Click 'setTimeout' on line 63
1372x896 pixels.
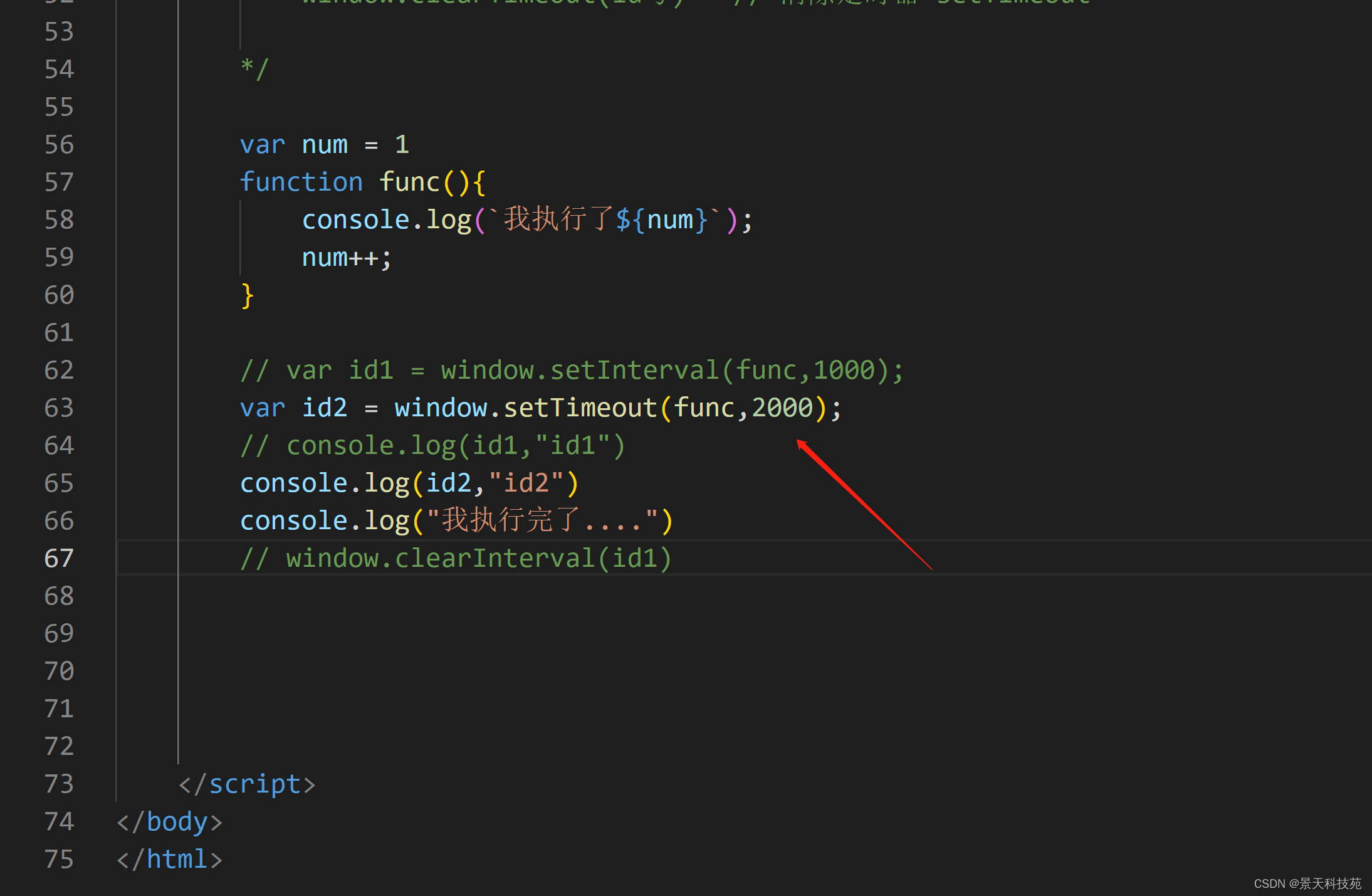coord(580,408)
